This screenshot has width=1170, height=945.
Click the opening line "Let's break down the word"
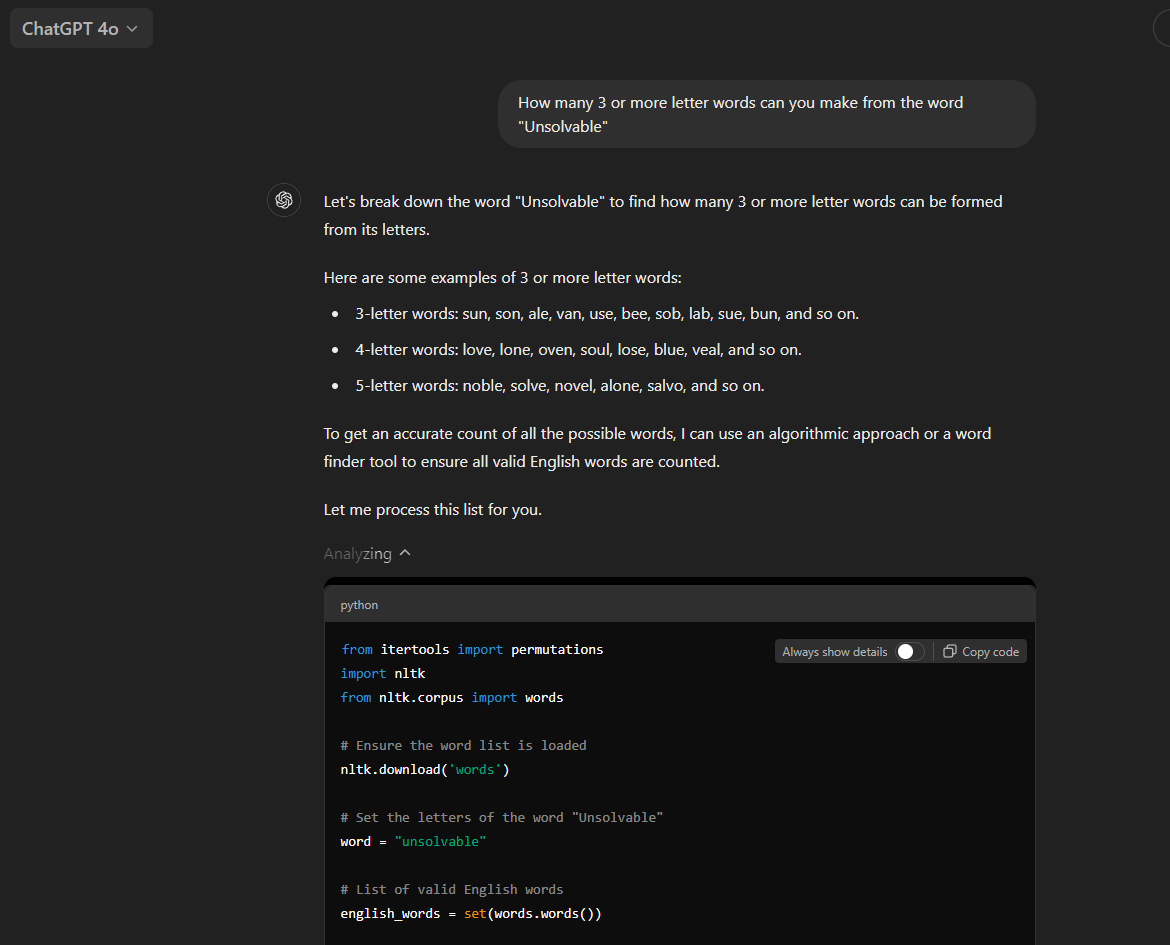point(663,216)
